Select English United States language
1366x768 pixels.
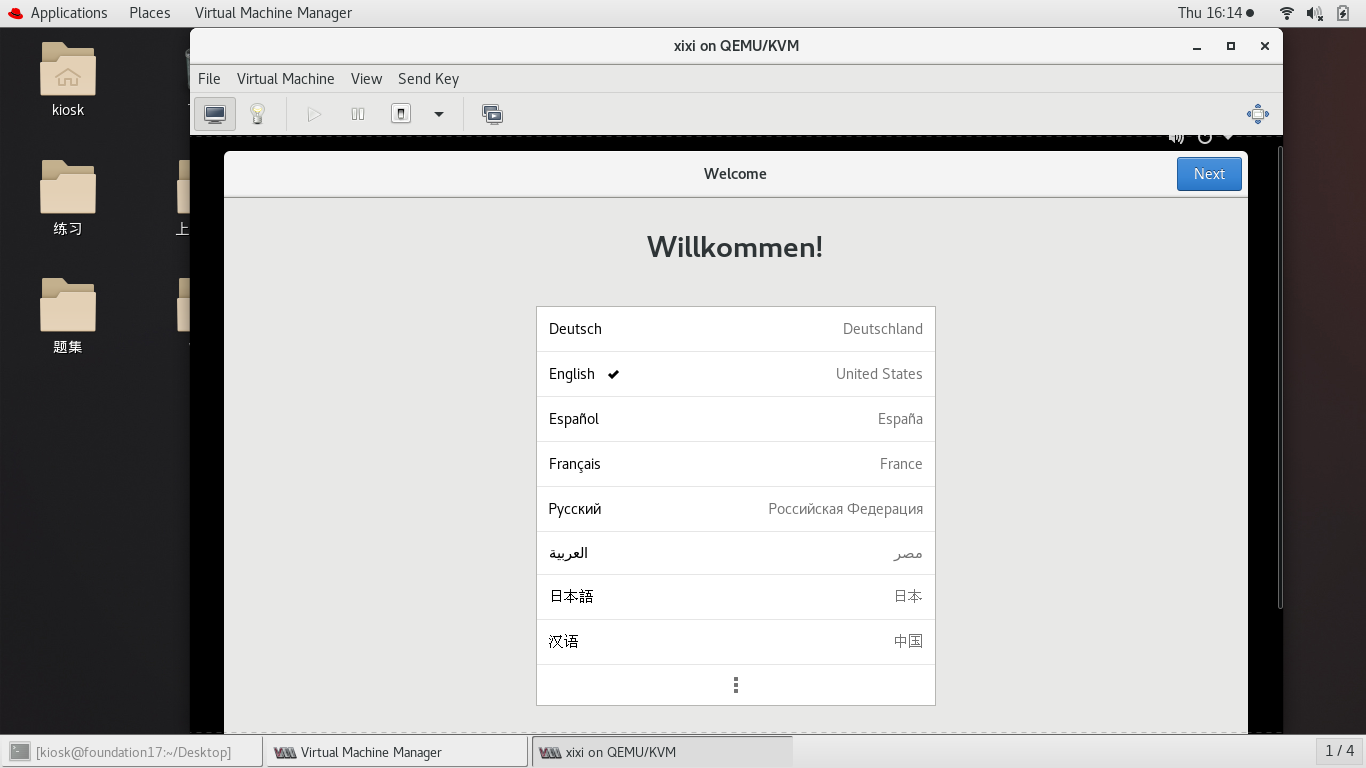736,374
